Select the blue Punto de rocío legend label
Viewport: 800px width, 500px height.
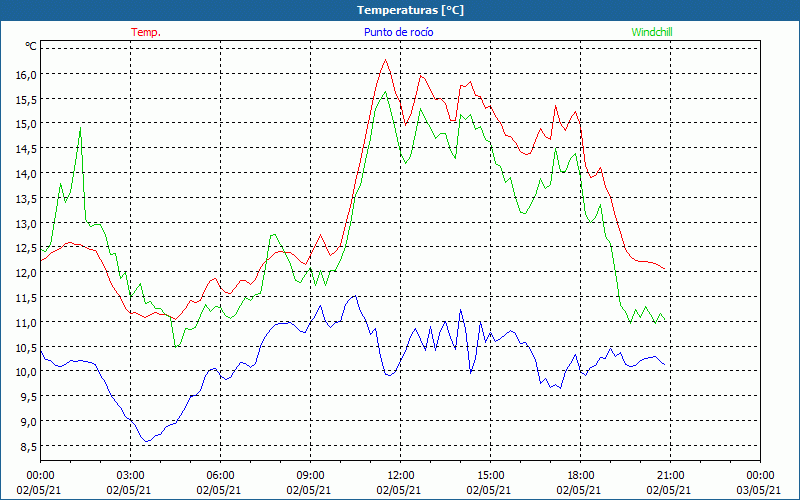(398, 32)
